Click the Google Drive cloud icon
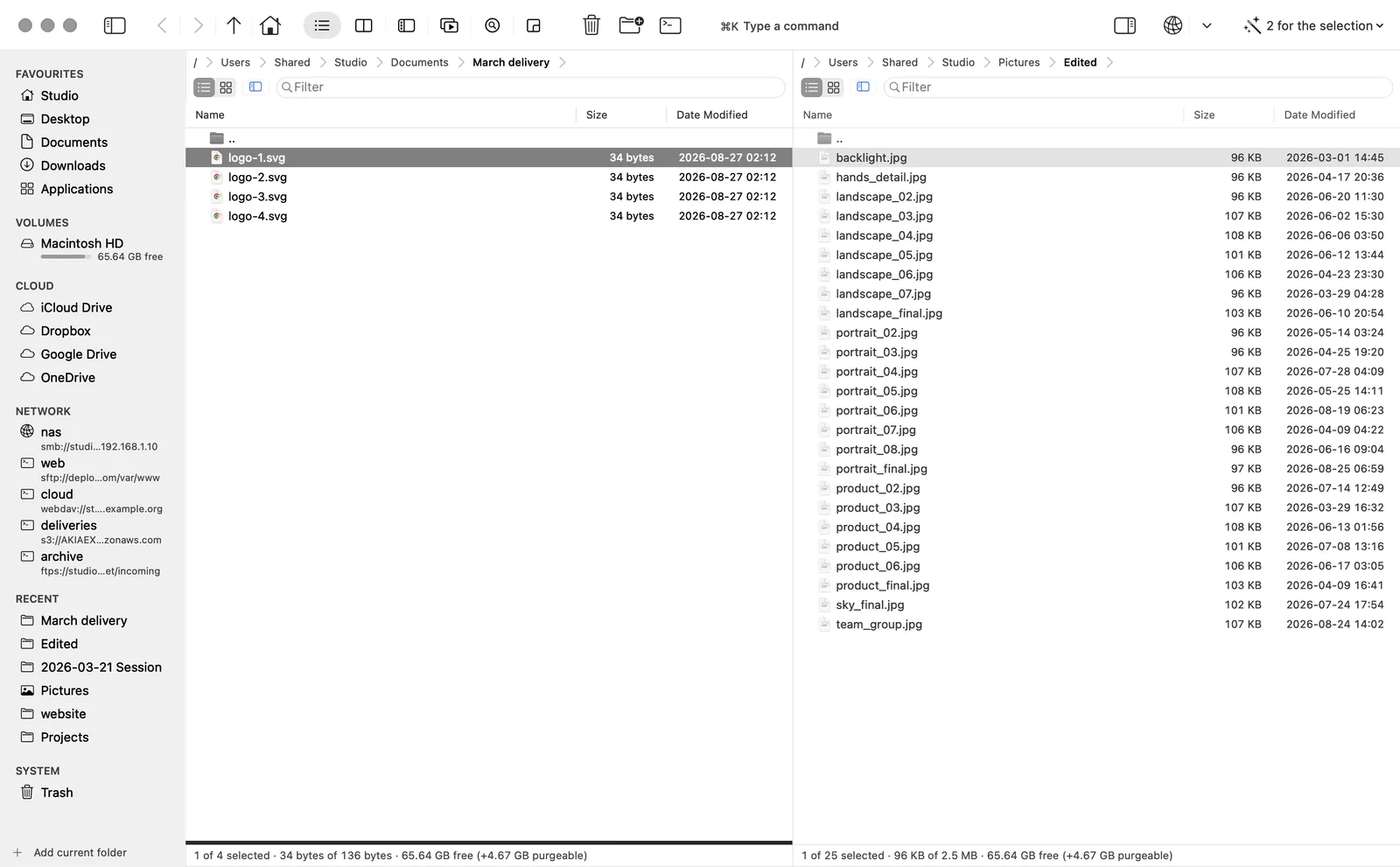 [27, 354]
